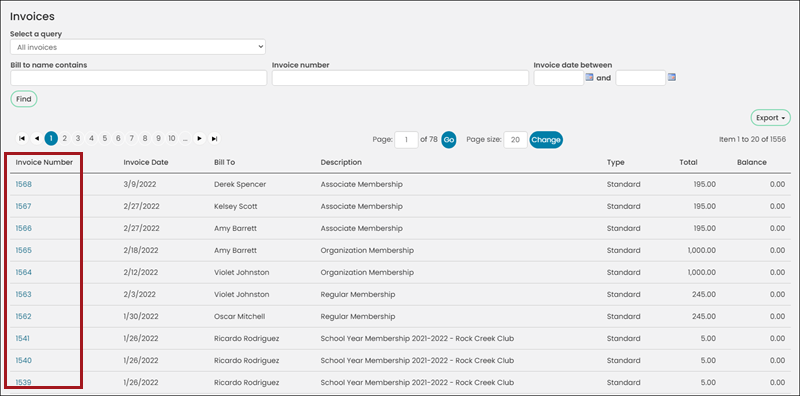This screenshot has width=800, height=396.
Task: Click the 3/9/2022 invoice date
Action: pyautogui.click(x=140, y=184)
